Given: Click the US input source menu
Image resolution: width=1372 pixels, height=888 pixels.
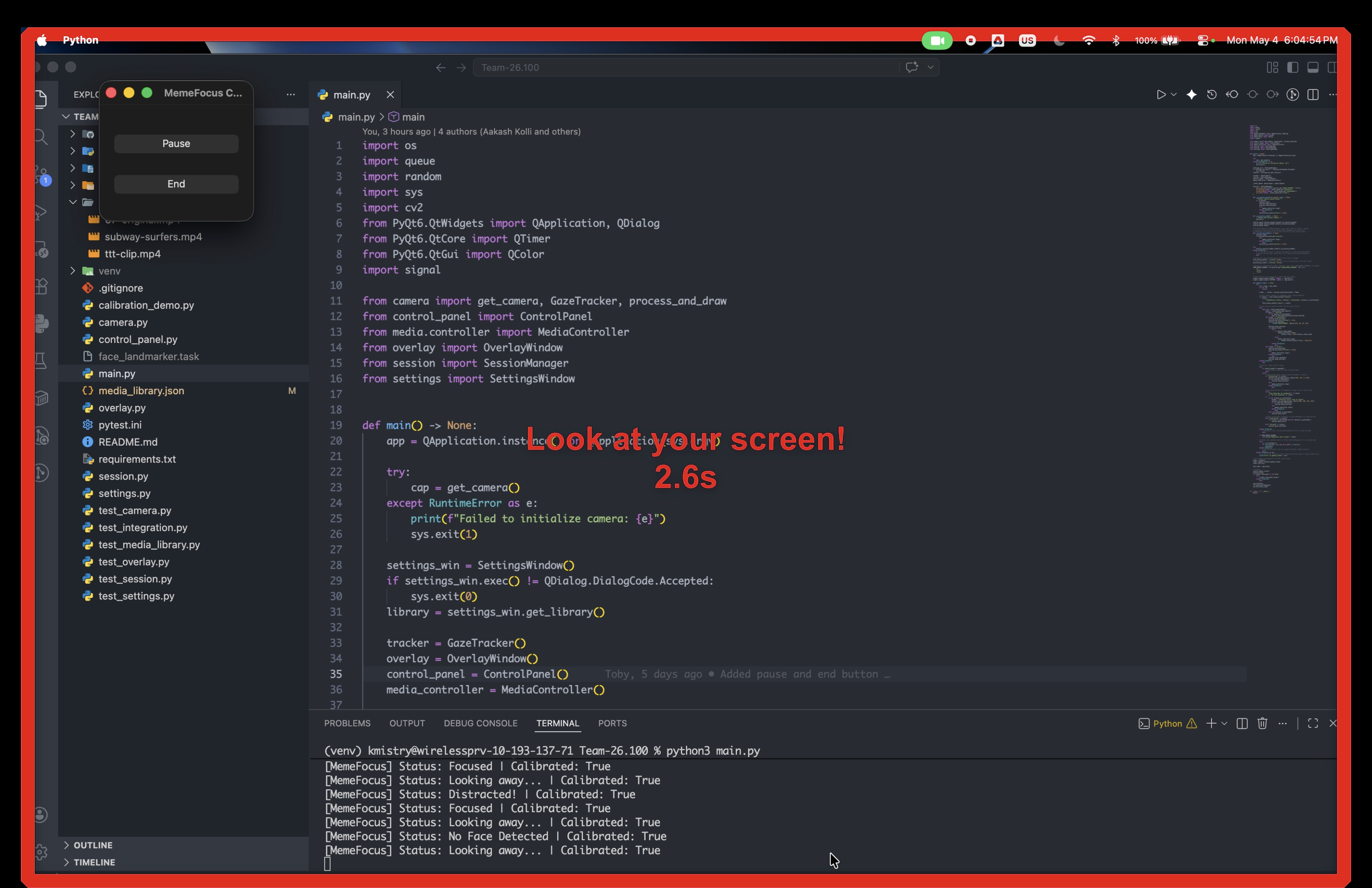Looking at the screenshot, I should click(x=1027, y=41).
